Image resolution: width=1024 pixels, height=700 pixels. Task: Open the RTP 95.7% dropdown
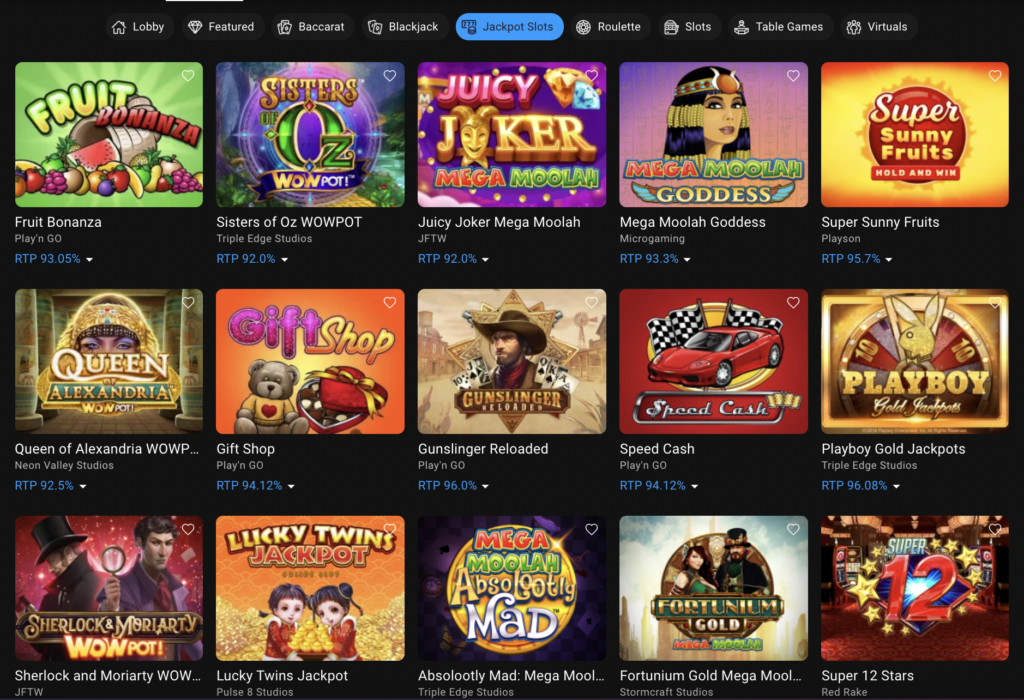click(x=857, y=259)
